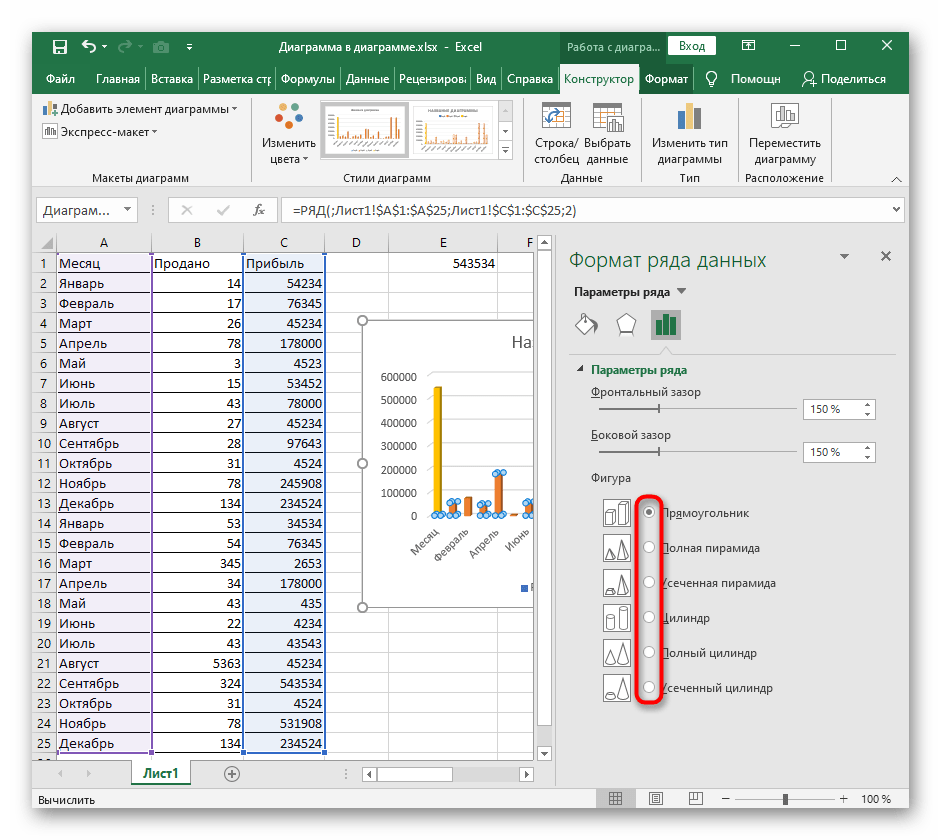Switch to Page Break Preview
This screenshot has width=941, height=840.
[x=696, y=799]
